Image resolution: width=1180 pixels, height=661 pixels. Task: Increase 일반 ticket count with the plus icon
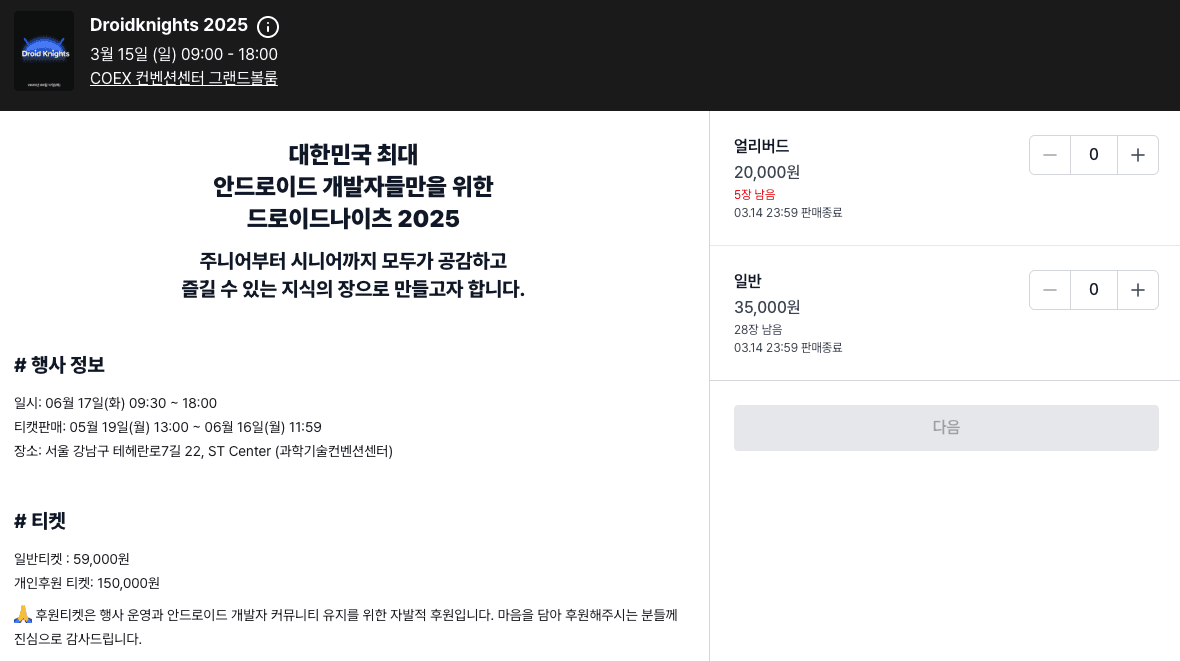point(1138,290)
